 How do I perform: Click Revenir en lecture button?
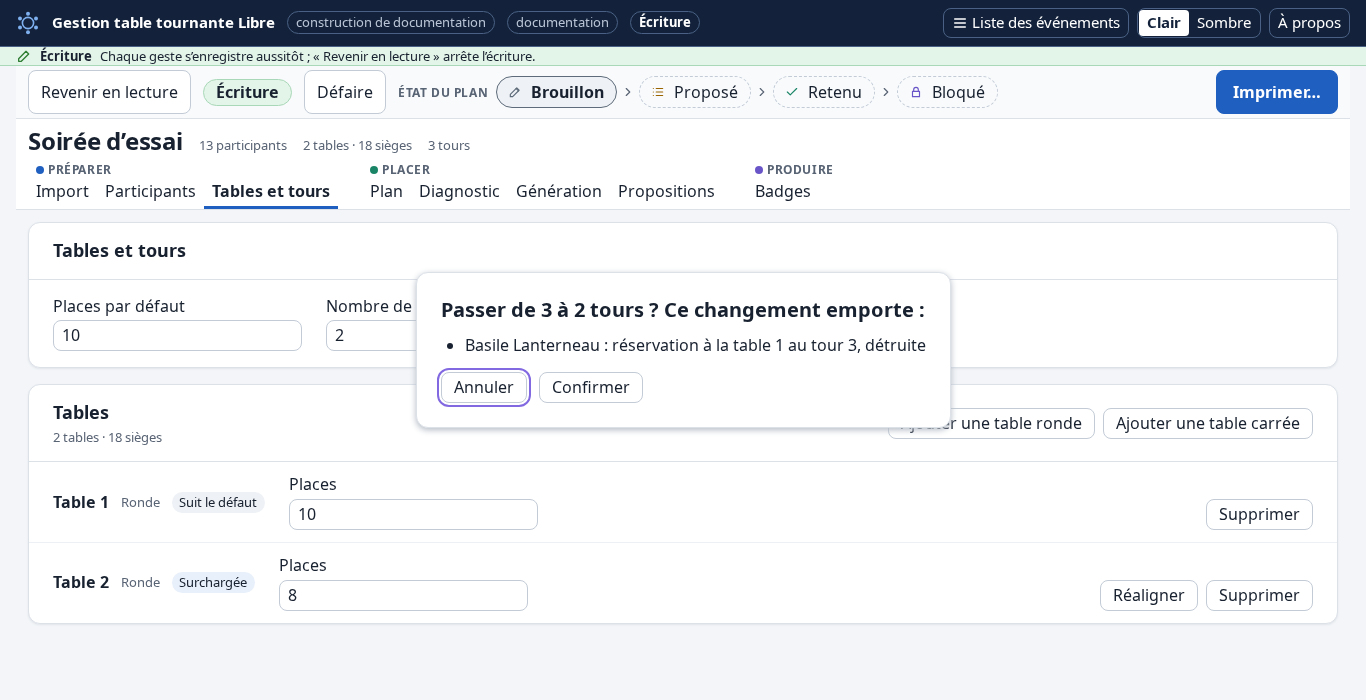109,92
